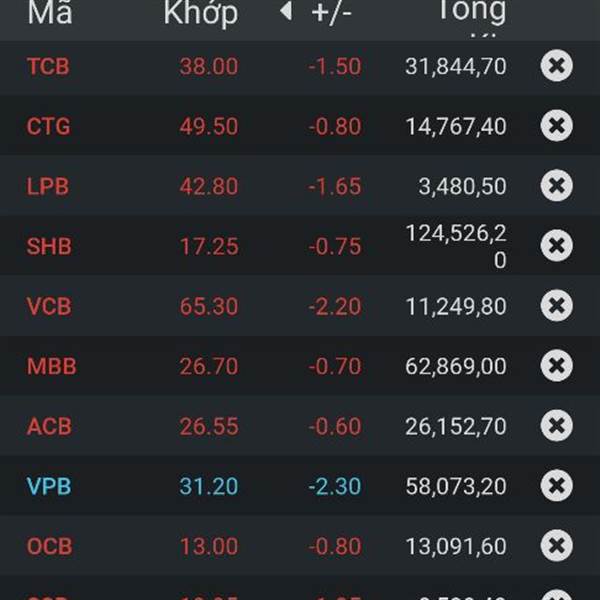Delete the OCB row with X icon

pyautogui.click(x=556, y=546)
